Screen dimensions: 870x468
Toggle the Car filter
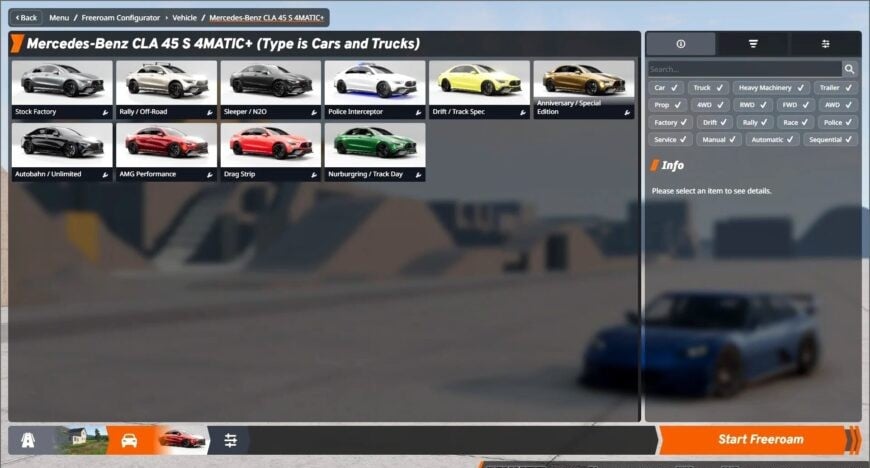pos(665,88)
